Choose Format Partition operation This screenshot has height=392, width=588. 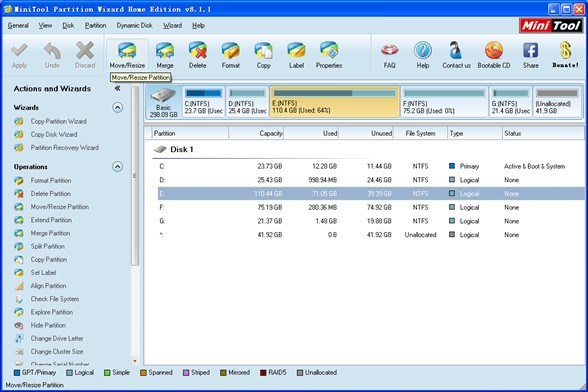(x=51, y=180)
